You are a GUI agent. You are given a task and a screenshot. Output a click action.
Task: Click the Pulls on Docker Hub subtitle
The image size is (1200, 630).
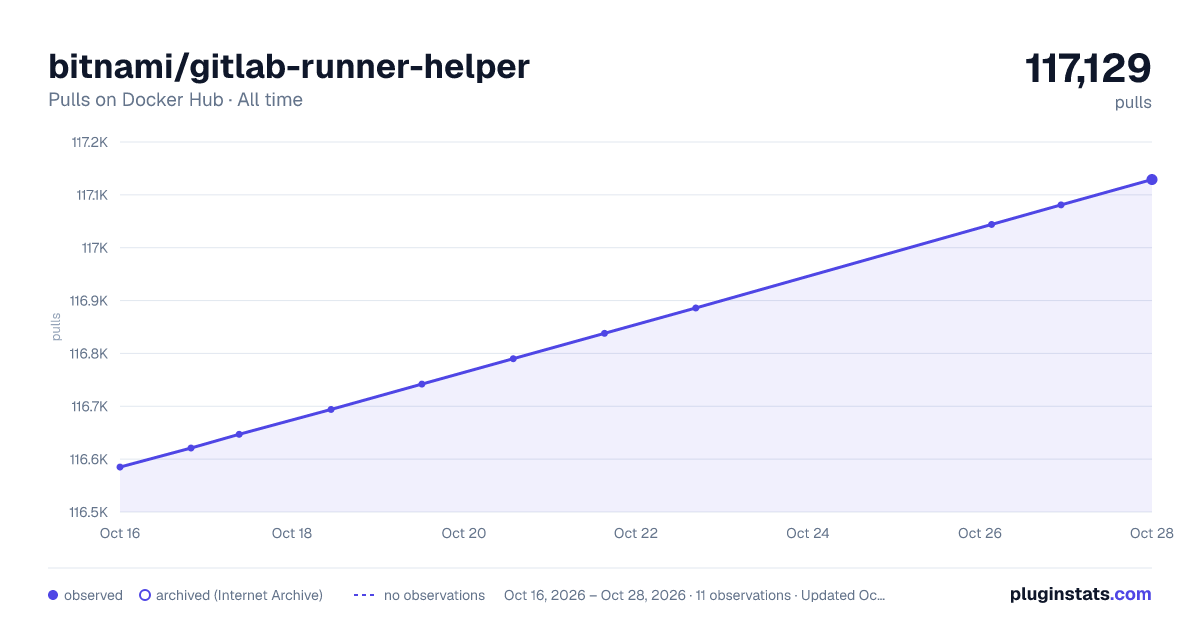(x=175, y=100)
